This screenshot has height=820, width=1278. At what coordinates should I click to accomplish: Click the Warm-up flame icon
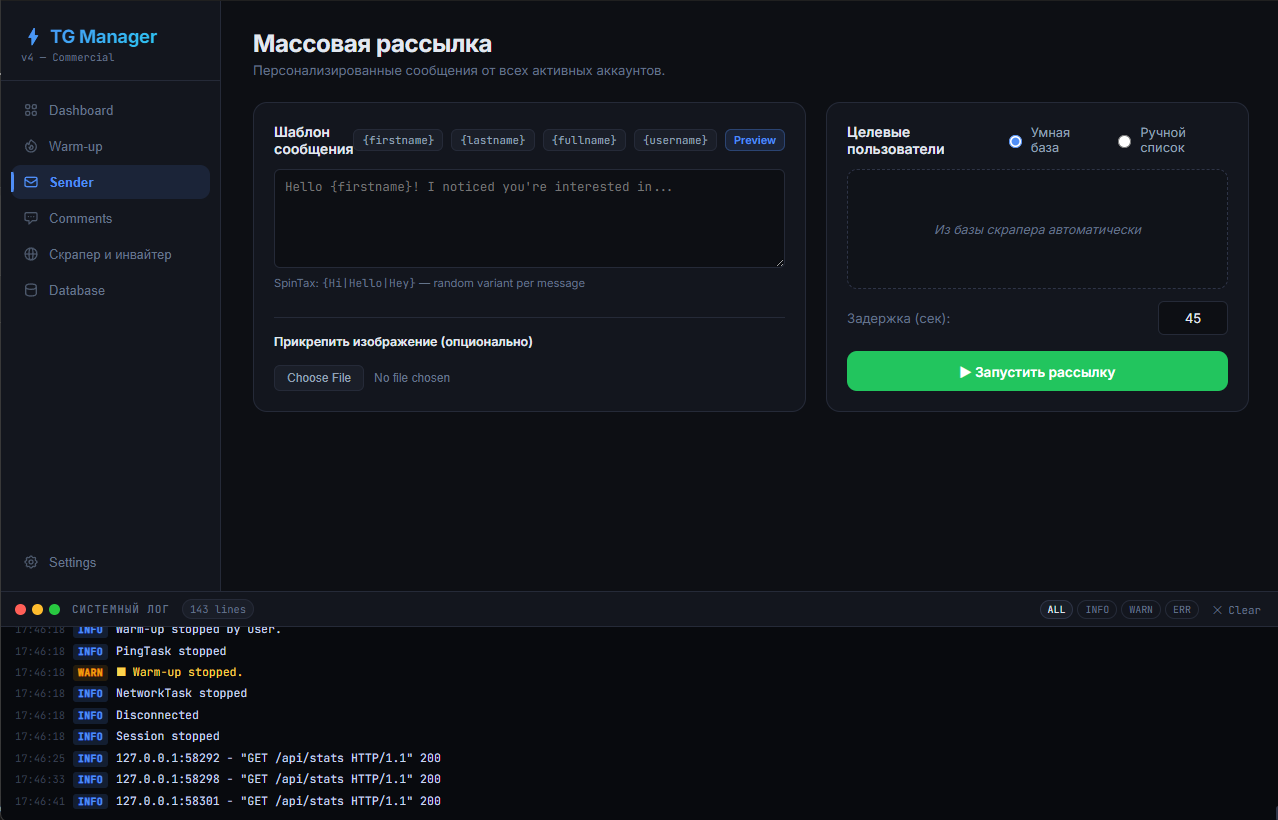[x=31, y=146]
